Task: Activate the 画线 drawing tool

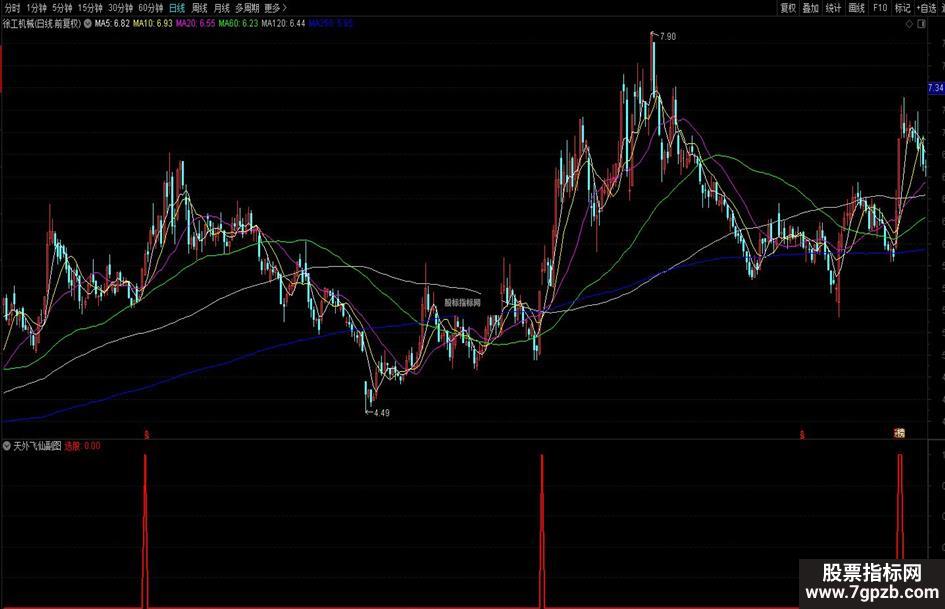Action: tap(856, 8)
